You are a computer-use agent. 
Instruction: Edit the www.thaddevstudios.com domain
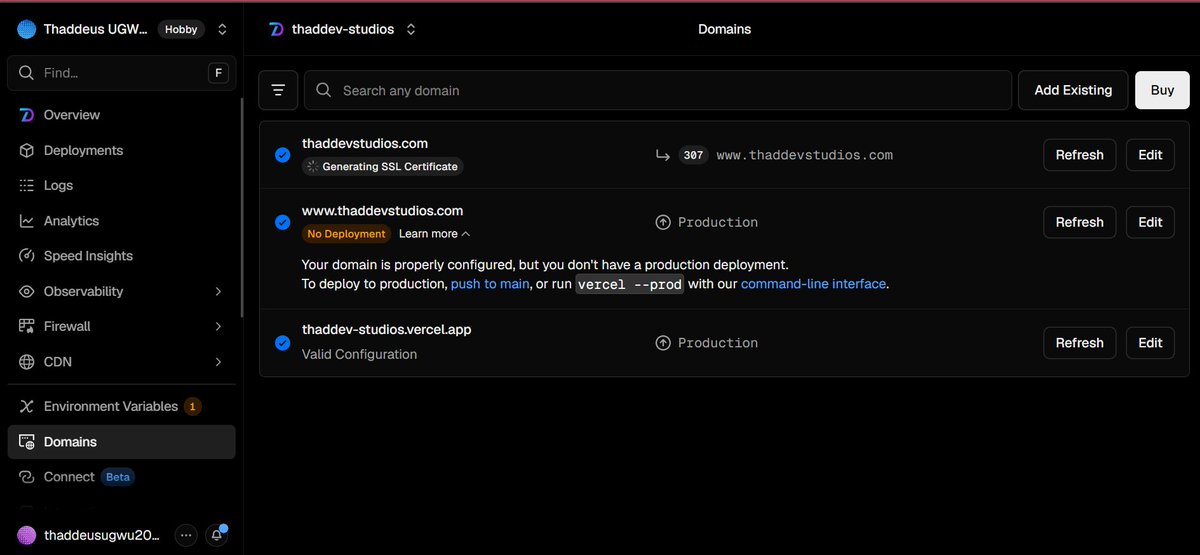click(1150, 222)
